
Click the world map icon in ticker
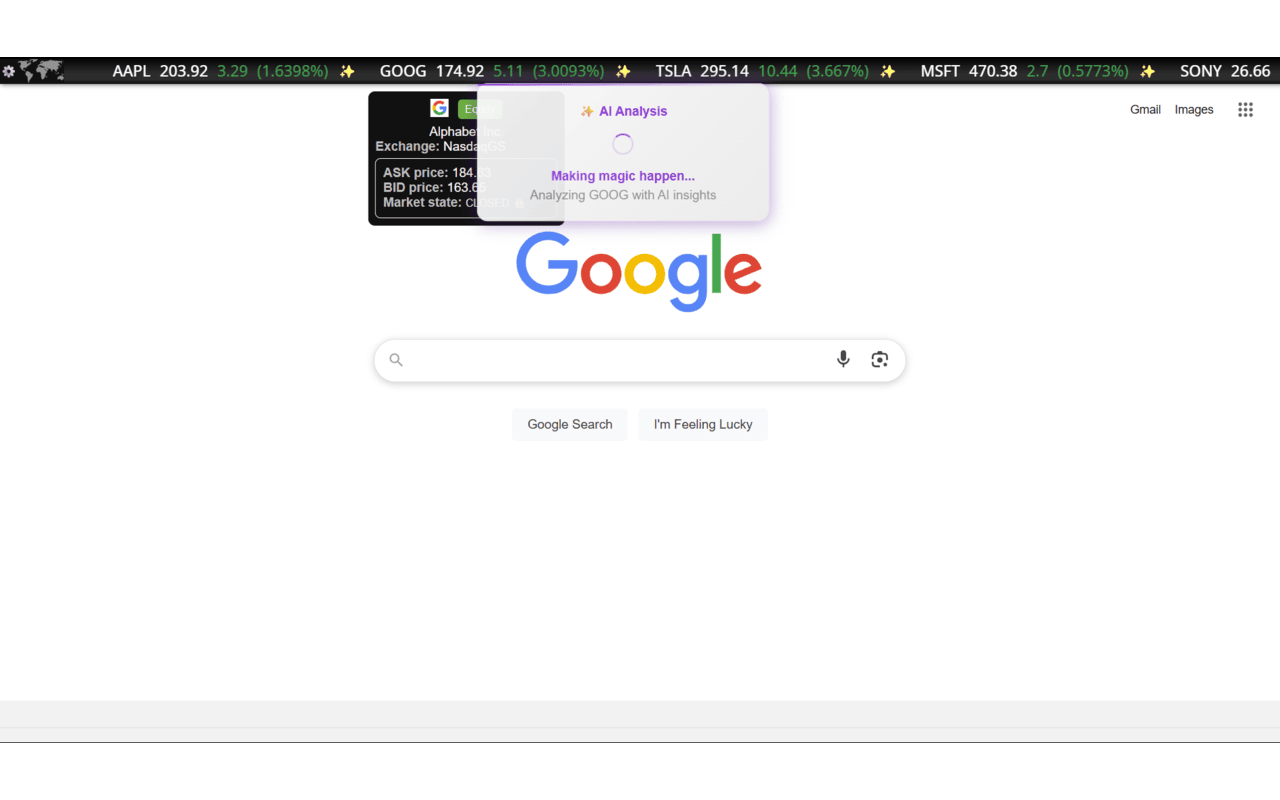click(41, 71)
